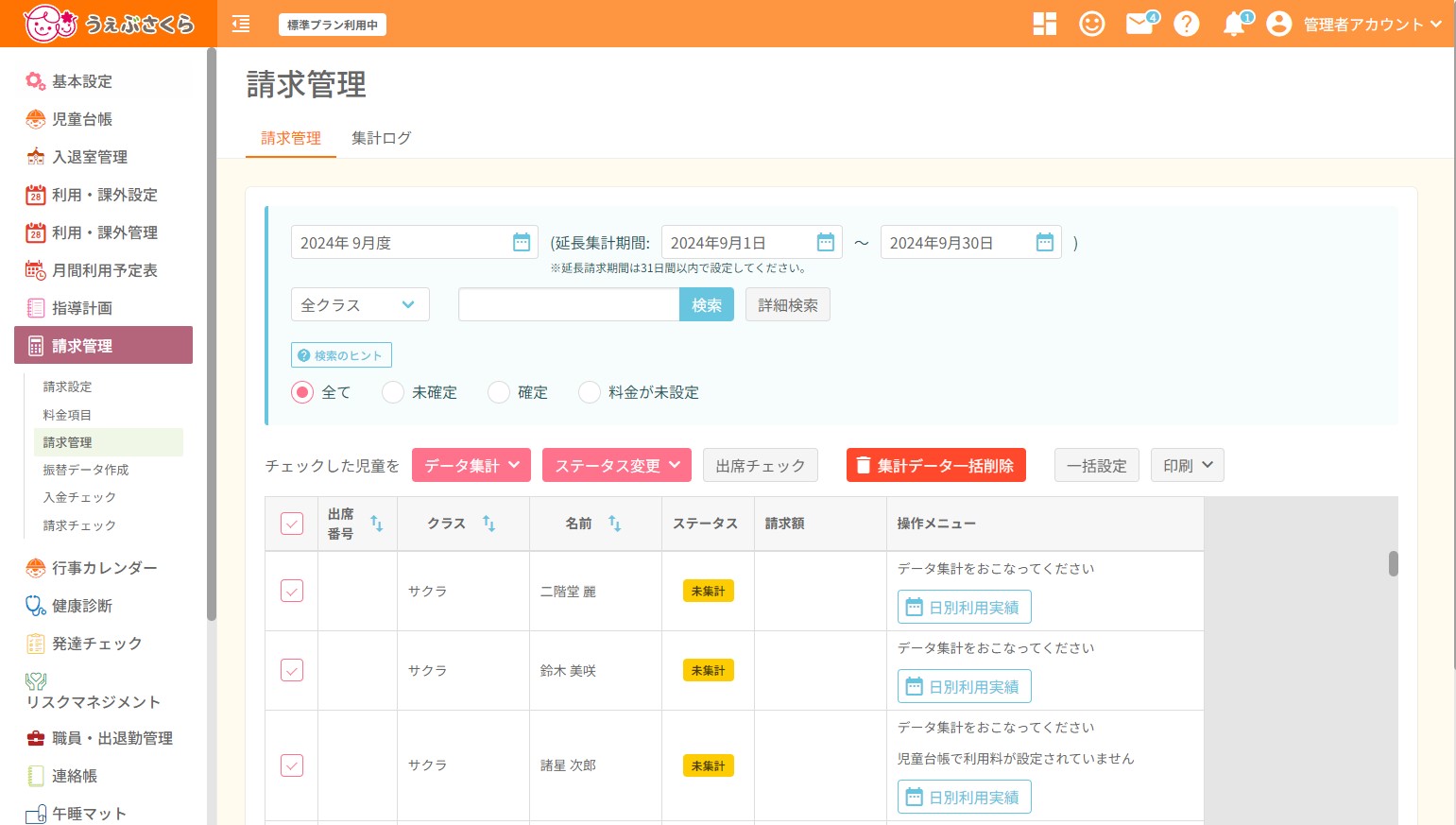Click the 検索 button
Viewport: 1456px width, 825px height.
(x=707, y=304)
